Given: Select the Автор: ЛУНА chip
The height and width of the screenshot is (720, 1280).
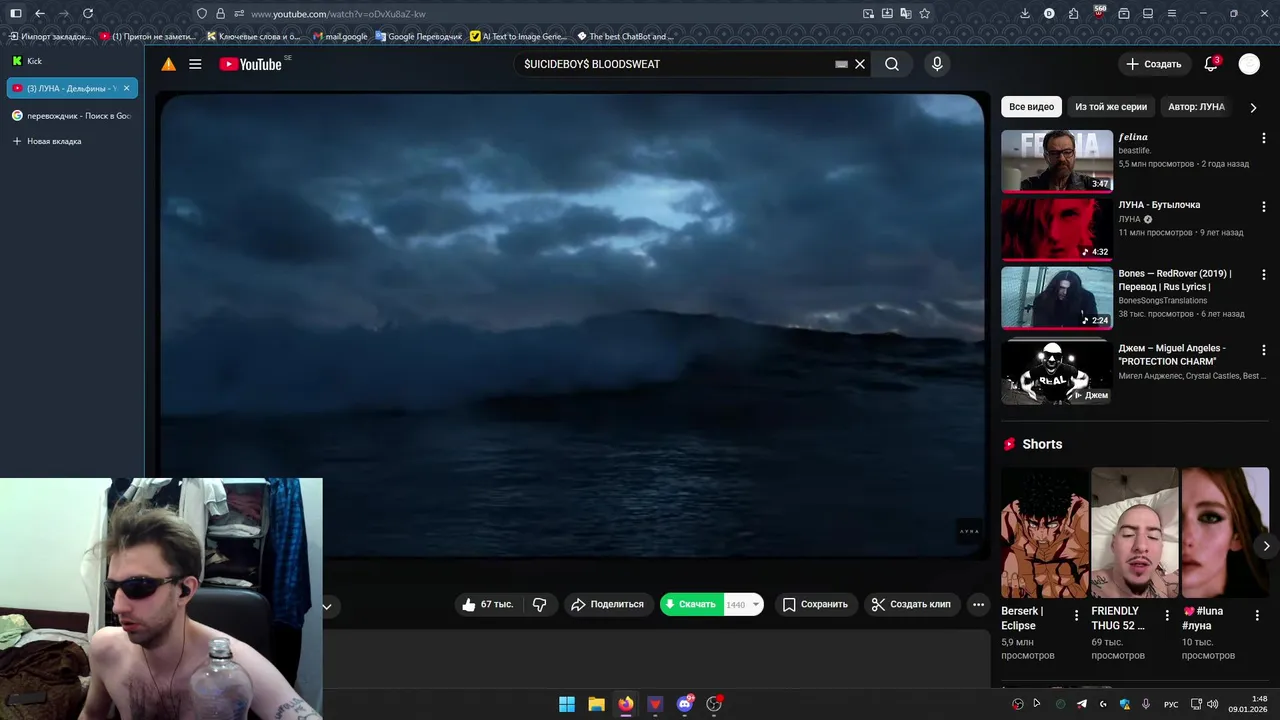Looking at the screenshot, I should [1196, 107].
